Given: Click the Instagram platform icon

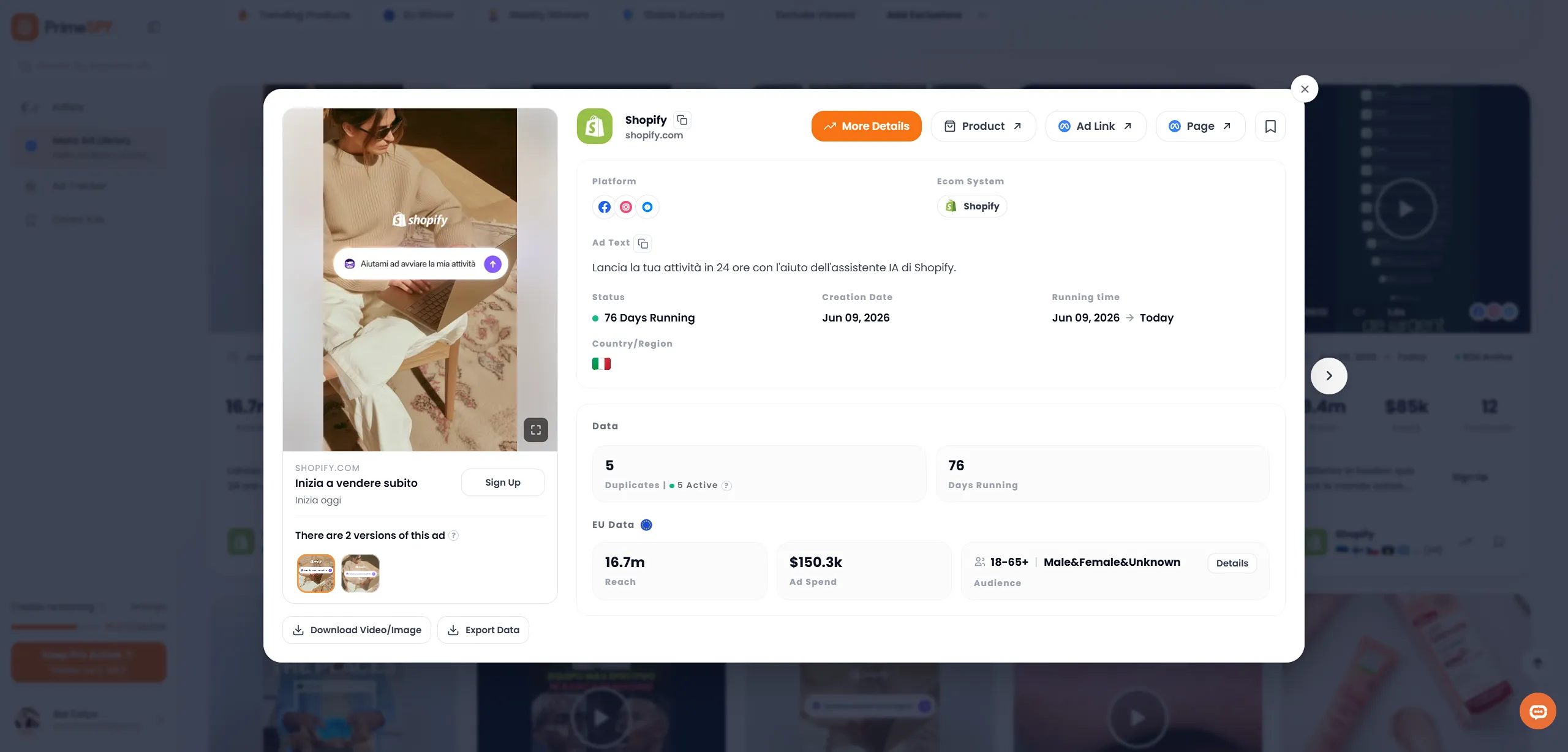Looking at the screenshot, I should tap(625, 207).
